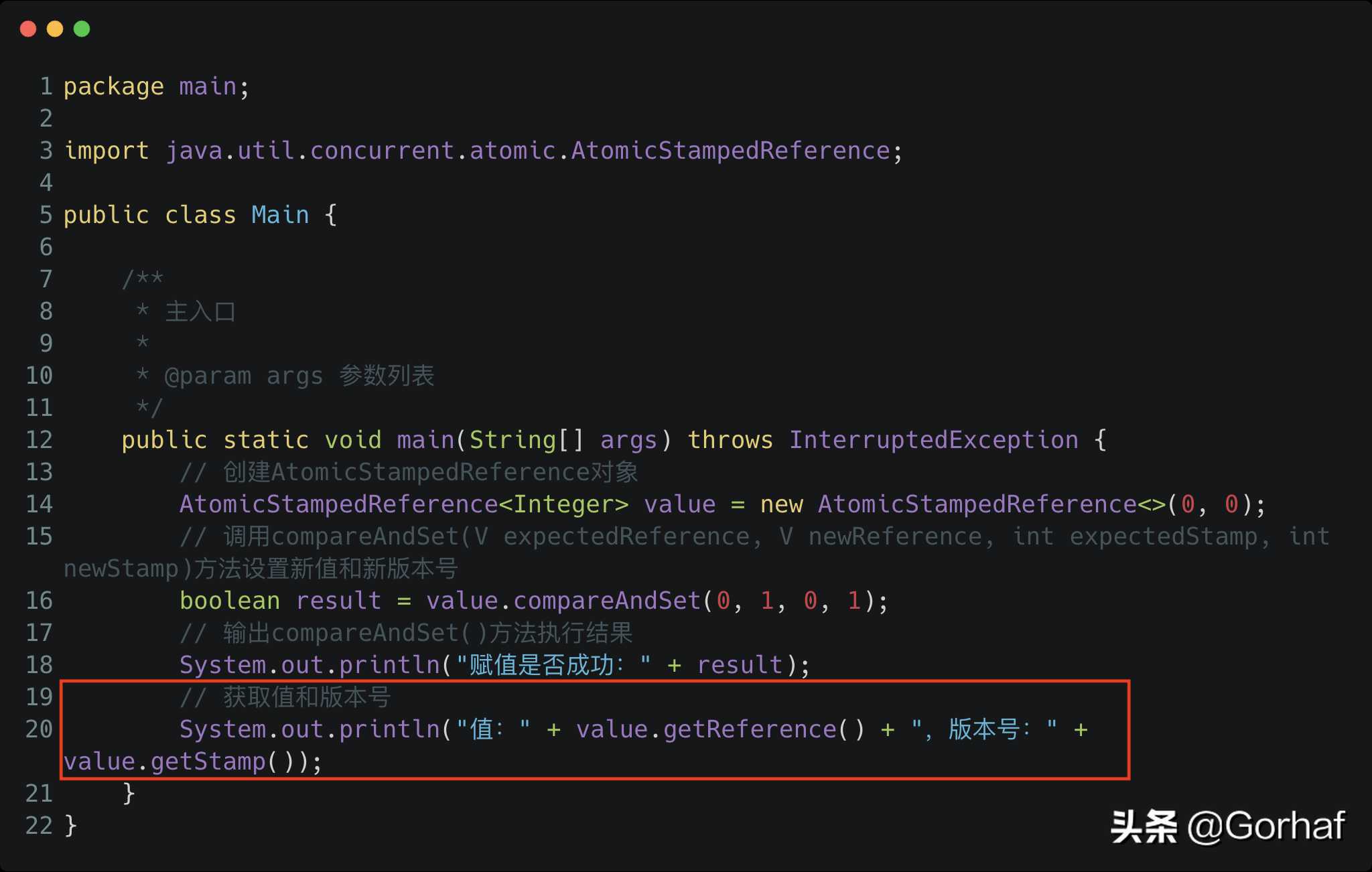The height and width of the screenshot is (872, 1372).
Task: Click the string ", 版本号: " on line 20
Action: coord(984,729)
